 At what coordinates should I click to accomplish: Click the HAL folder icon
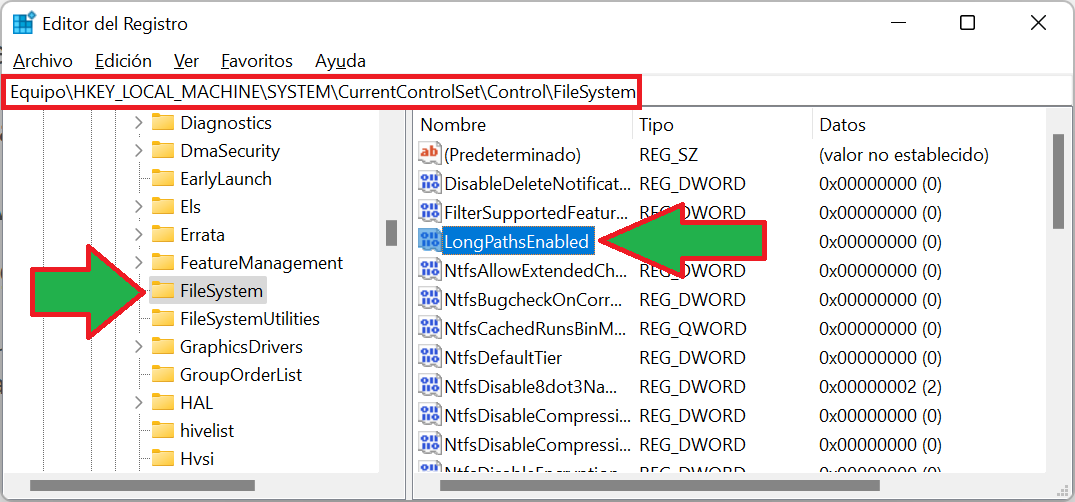[x=162, y=403]
